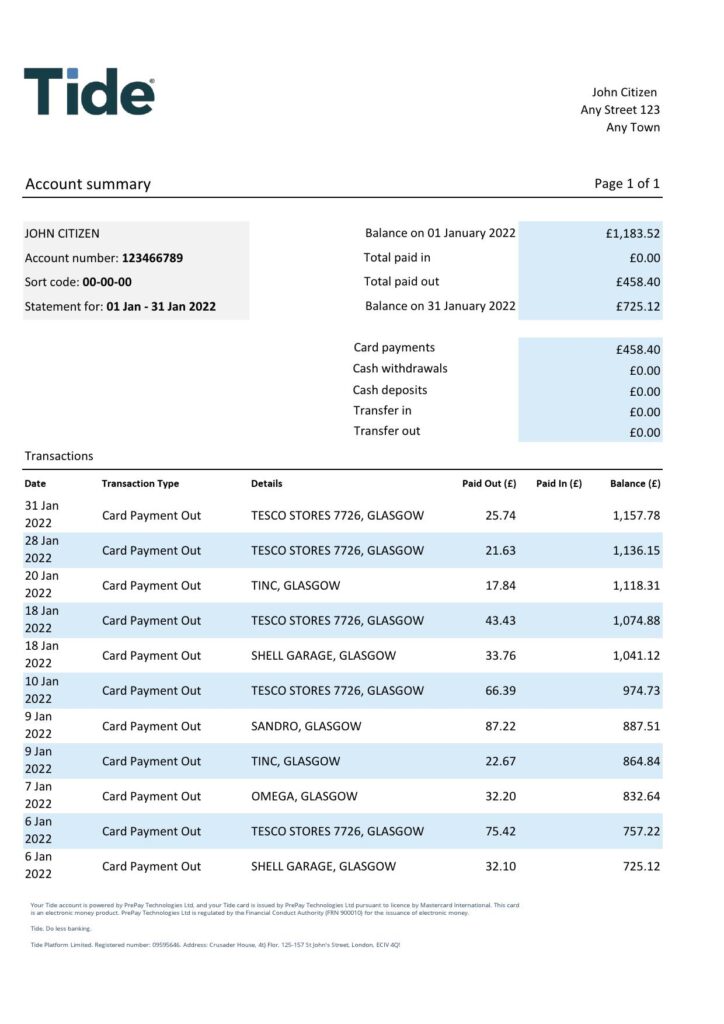Select the statement period 01 Jan - 31 Jan 2022

(x=160, y=307)
